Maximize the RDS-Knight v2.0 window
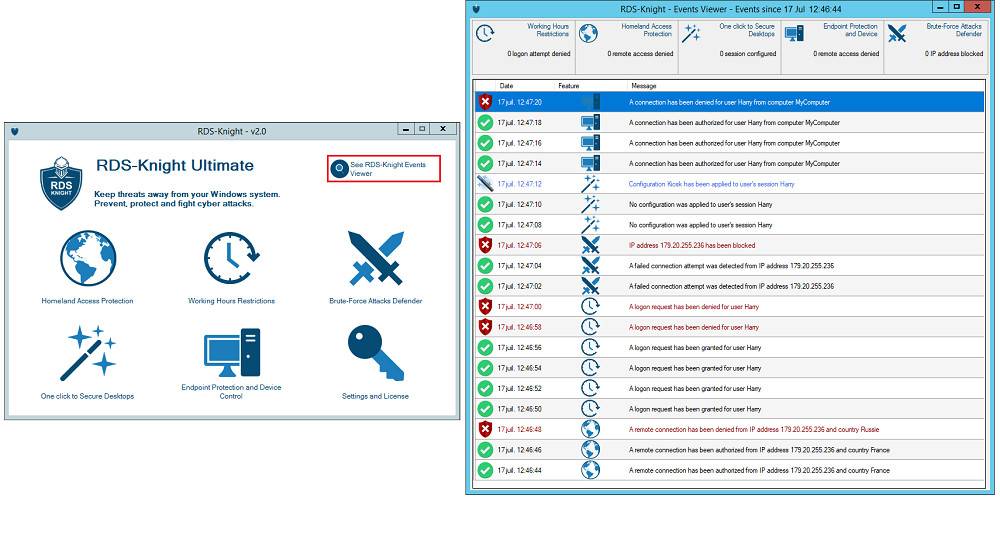The image size is (1000, 540). point(422,129)
